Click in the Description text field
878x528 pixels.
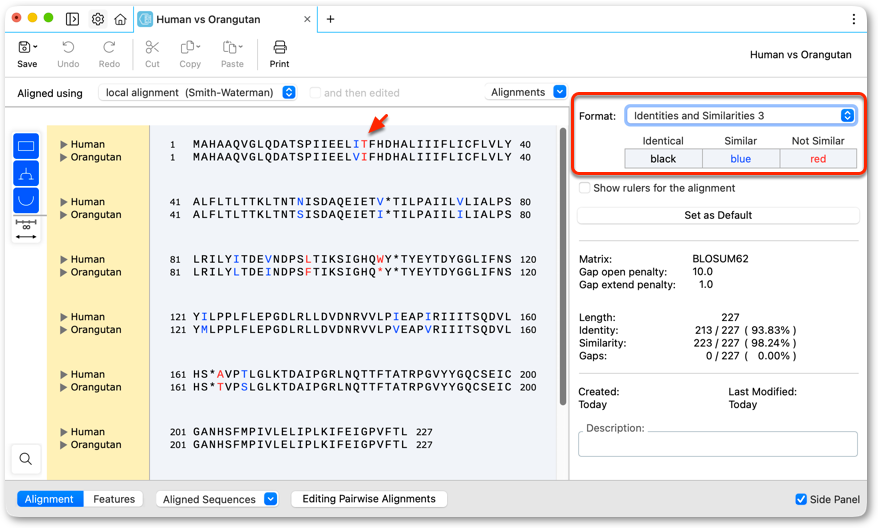point(718,445)
